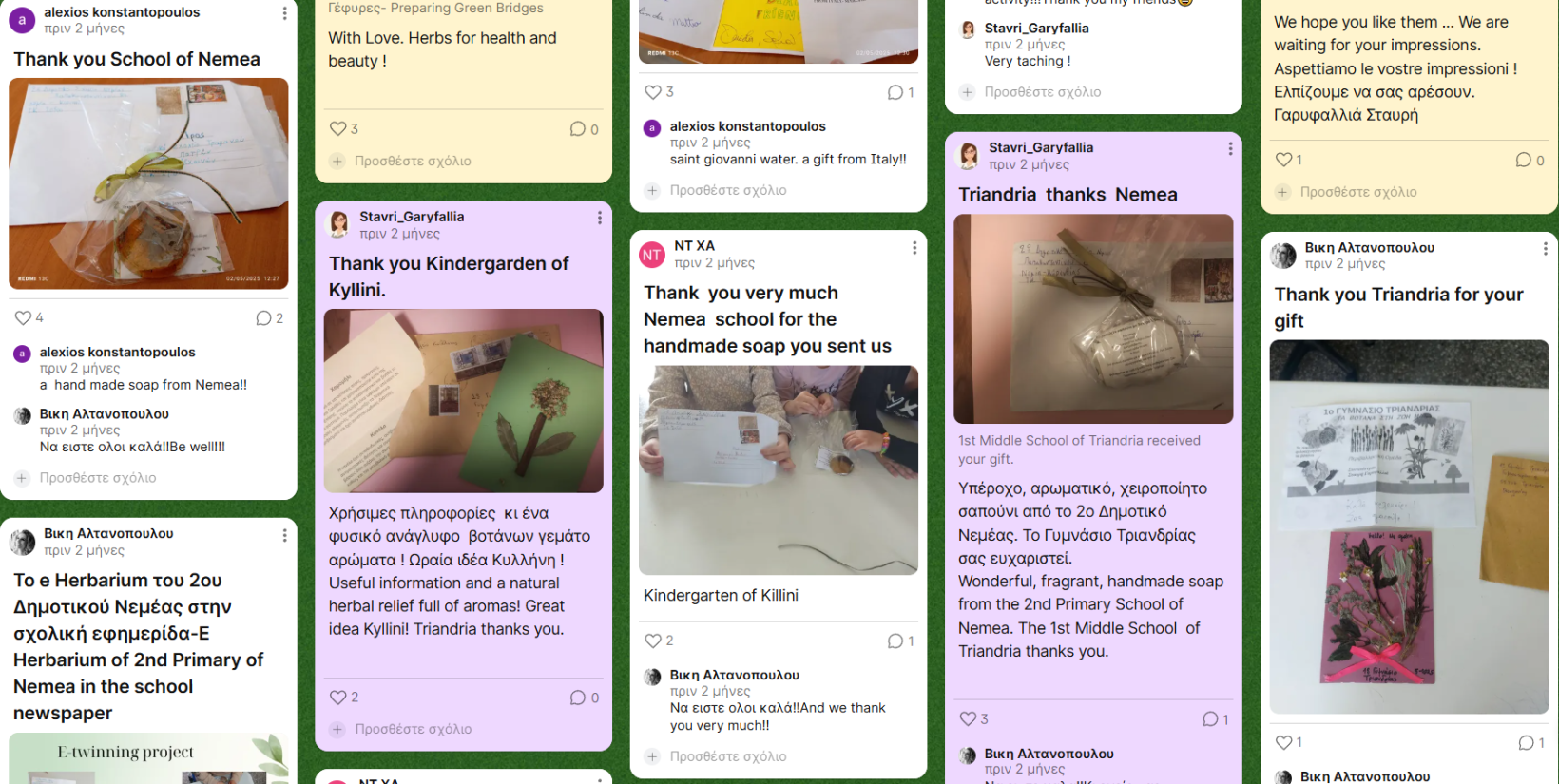Viewport: 1559px width, 784px height.
Task: Open the Kindergarten of Killini children photo
Action: [779, 470]
